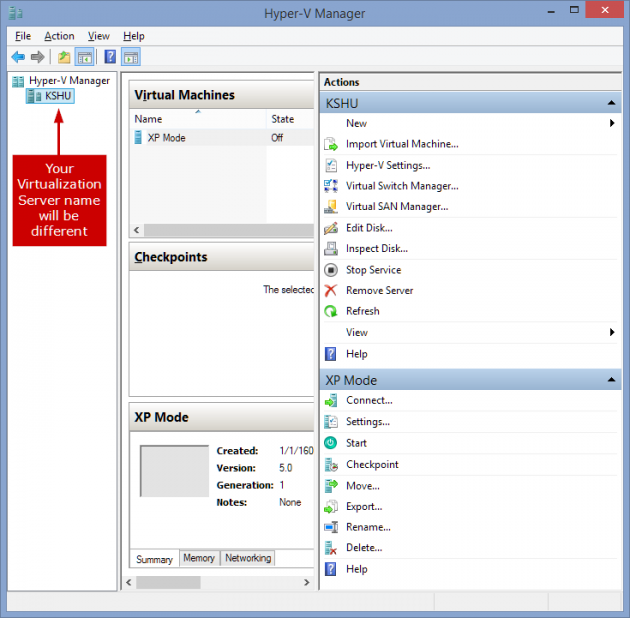
Task: Sort by the State column header
Action: (290, 119)
